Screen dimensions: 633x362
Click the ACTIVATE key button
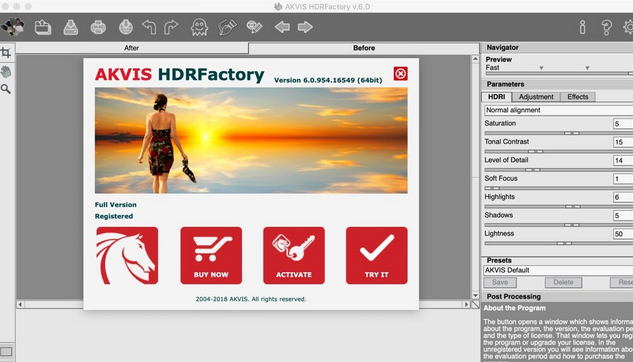(x=294, y=255)
